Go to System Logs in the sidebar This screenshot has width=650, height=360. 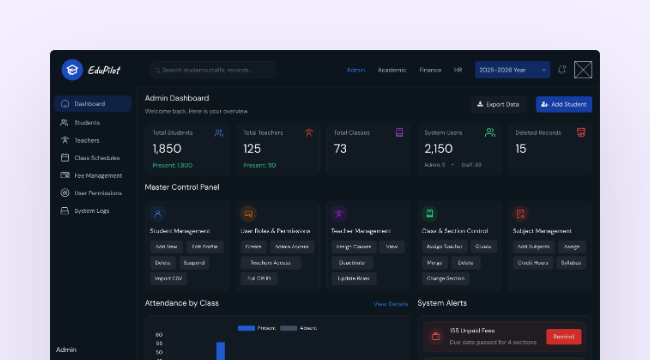[93, 211]
